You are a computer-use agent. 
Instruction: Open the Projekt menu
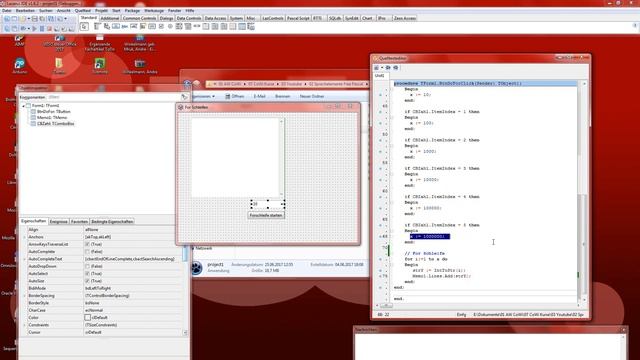pos(101,11)
